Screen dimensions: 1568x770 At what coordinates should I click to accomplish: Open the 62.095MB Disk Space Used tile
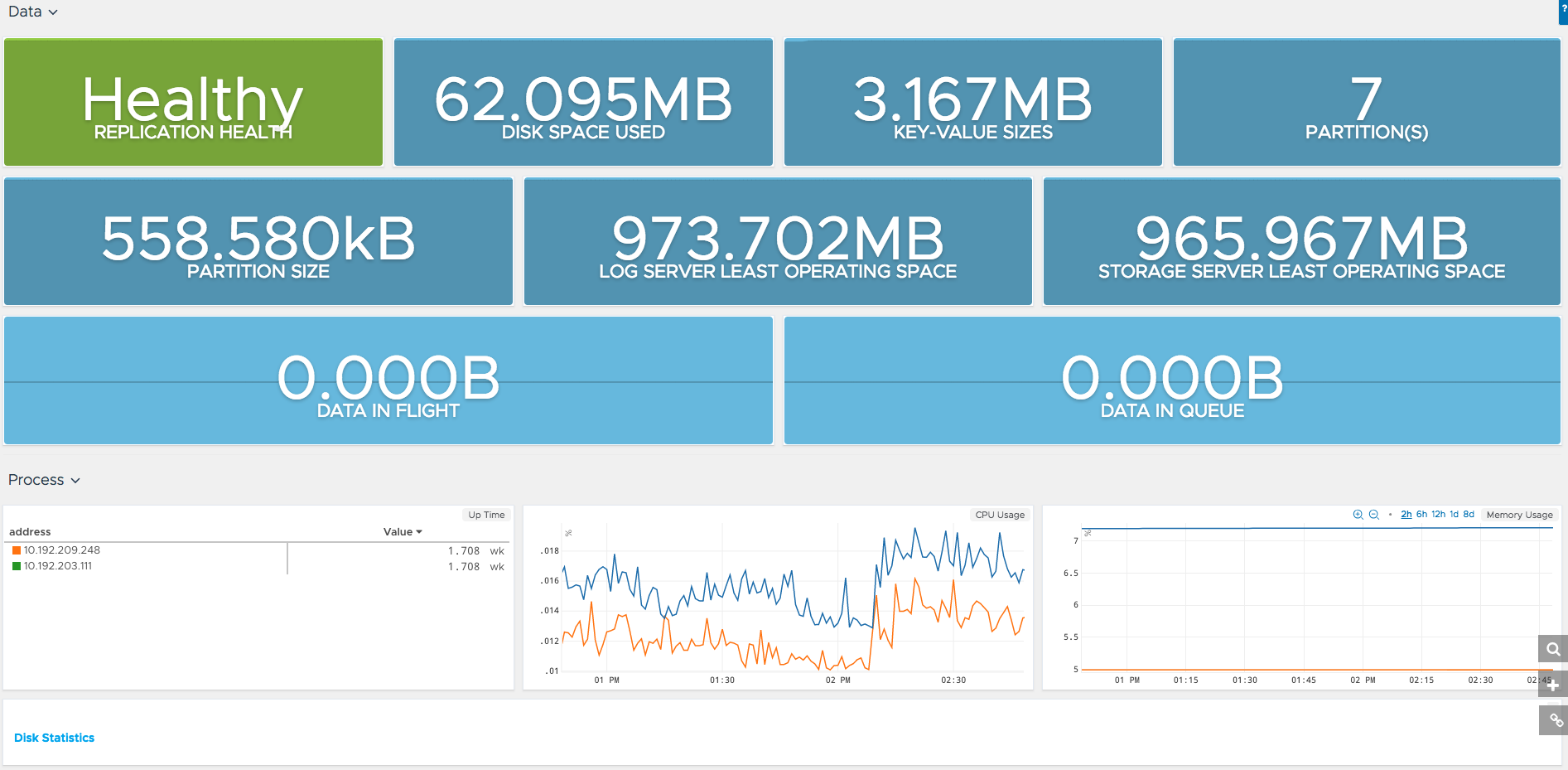click(x=583, y=103)
